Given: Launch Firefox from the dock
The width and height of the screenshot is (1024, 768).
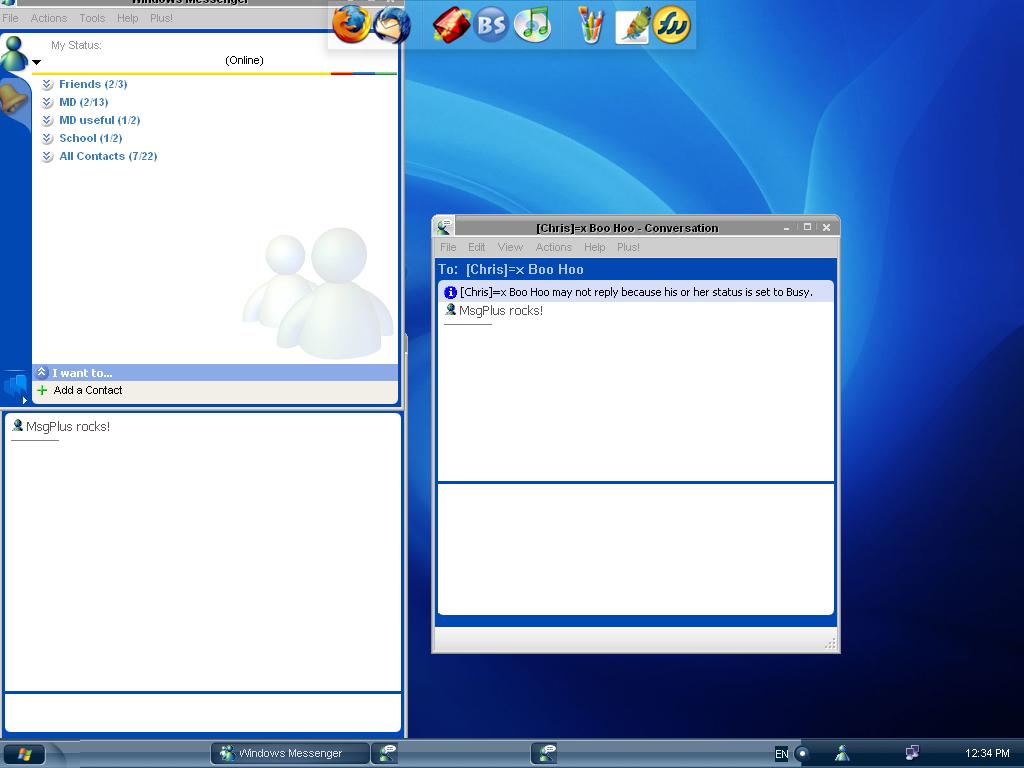Looking at the screenshot, I should pos(351,24).
